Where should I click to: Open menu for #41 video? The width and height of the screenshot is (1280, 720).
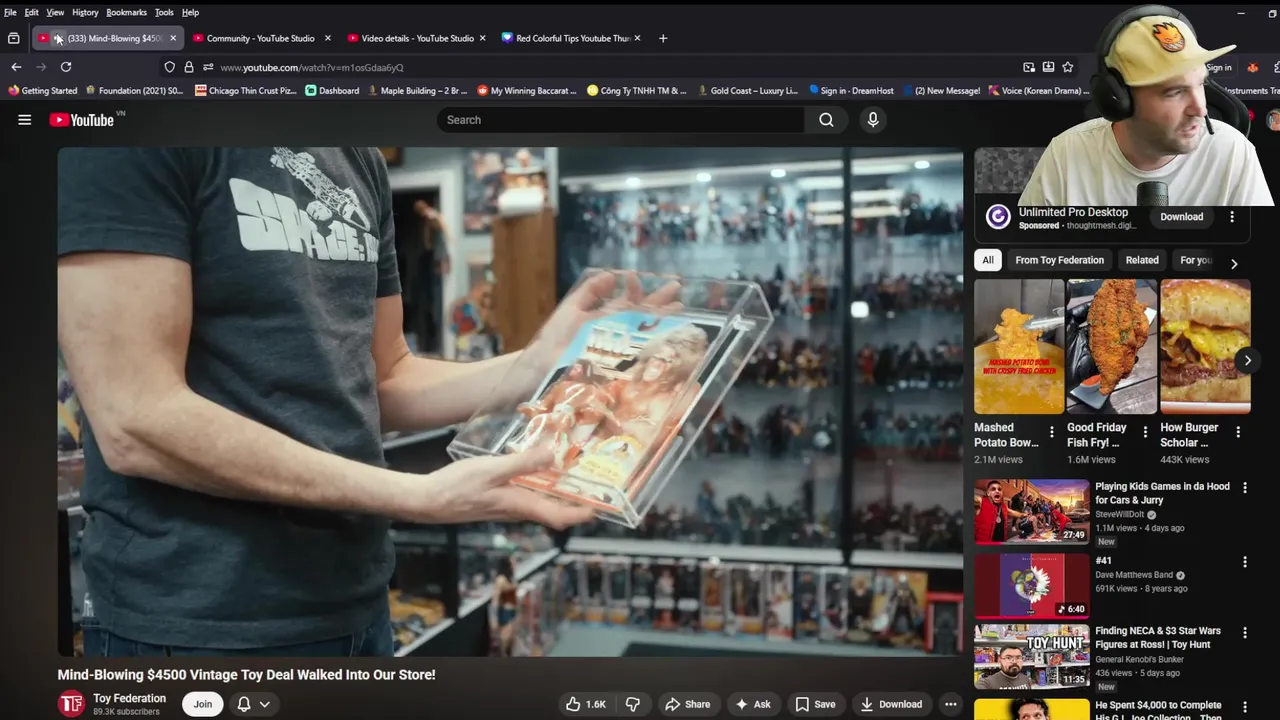(x=1245, y=562)
